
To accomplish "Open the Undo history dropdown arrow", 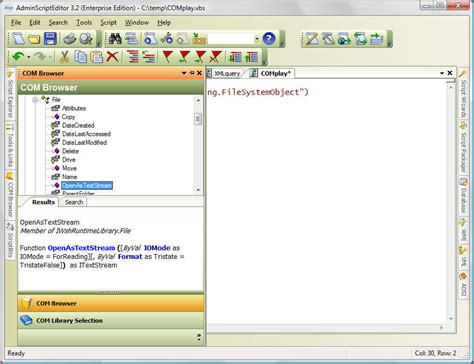I will pos(29,57).
